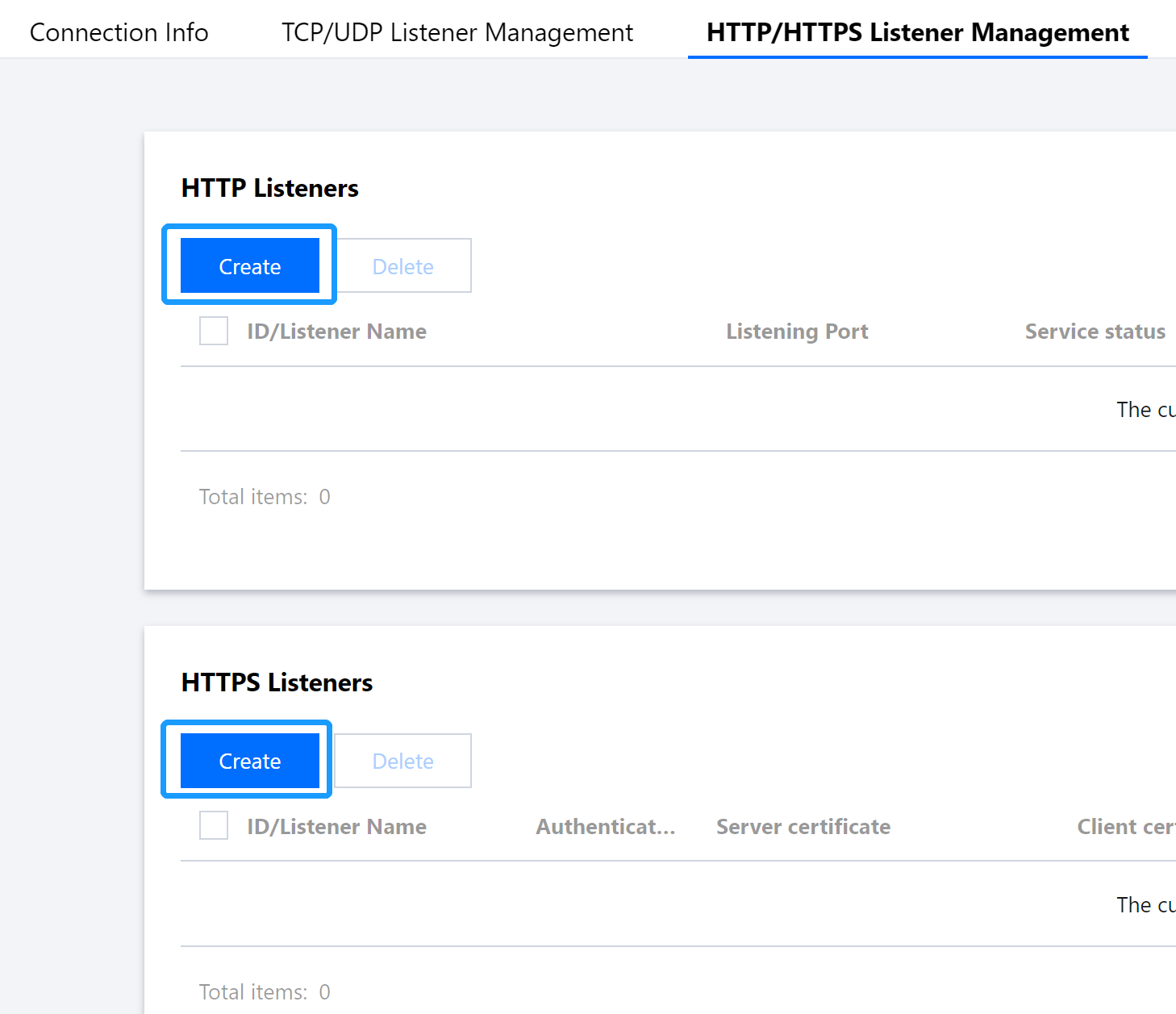Viewport: 1176px width, 1014px height.
Task: Click the HTTP Listeners section heading
Action: [270, 188]
